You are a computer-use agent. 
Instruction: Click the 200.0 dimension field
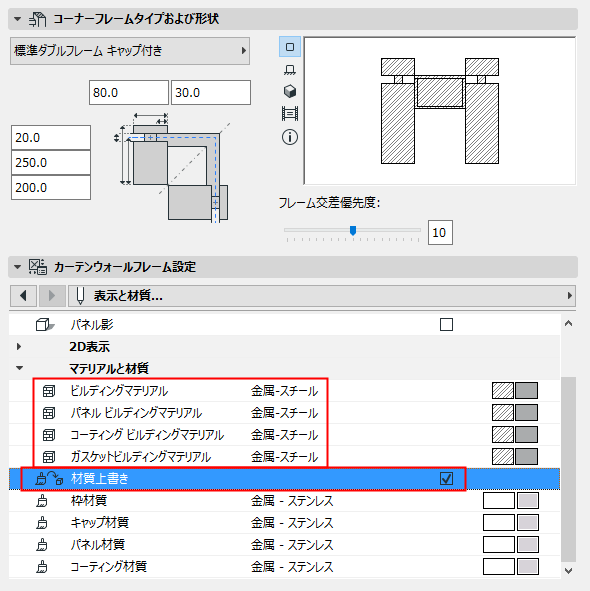(x=51, y=187)
